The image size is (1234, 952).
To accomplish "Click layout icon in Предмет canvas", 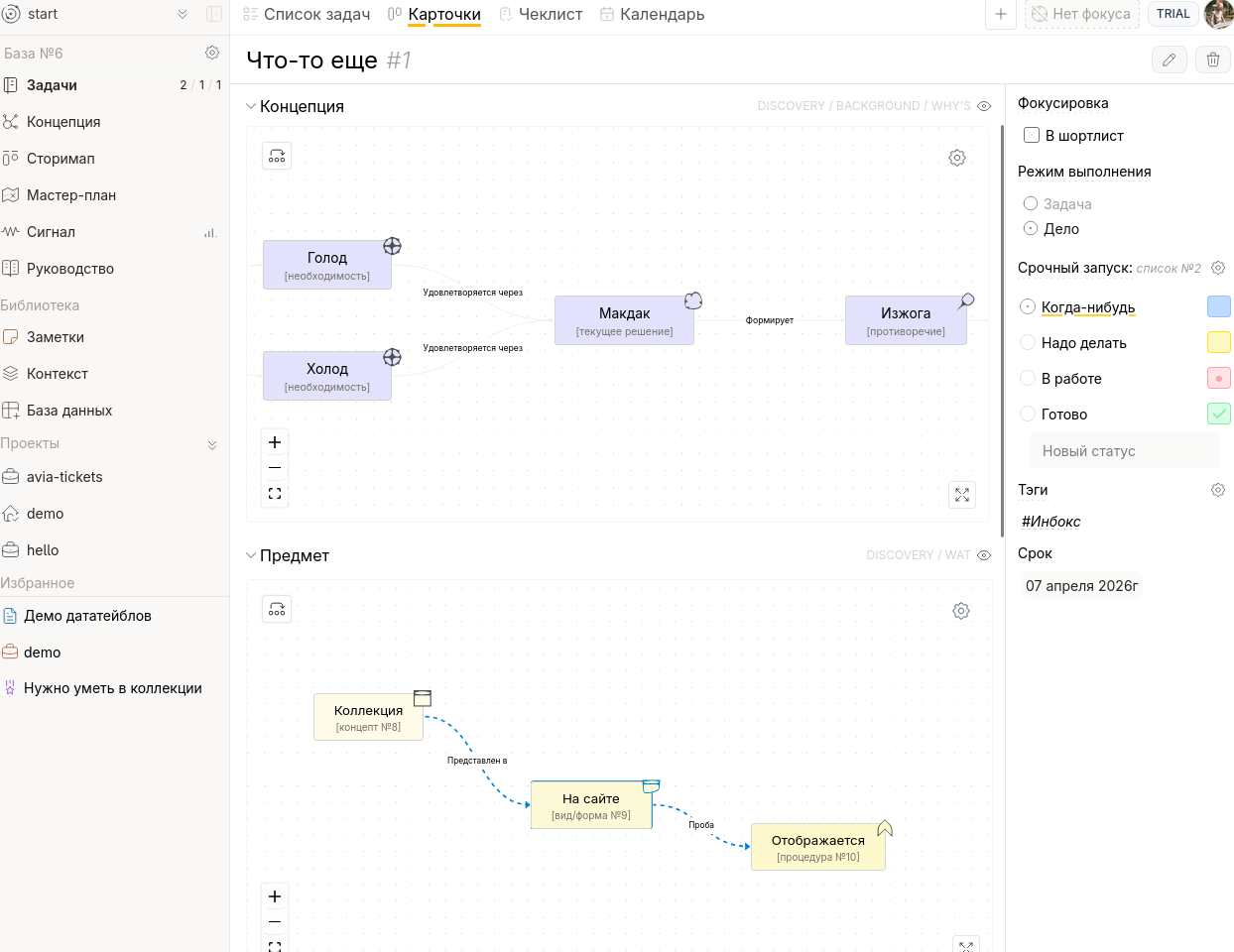I will pyautogui.click(x=277, y=609).
